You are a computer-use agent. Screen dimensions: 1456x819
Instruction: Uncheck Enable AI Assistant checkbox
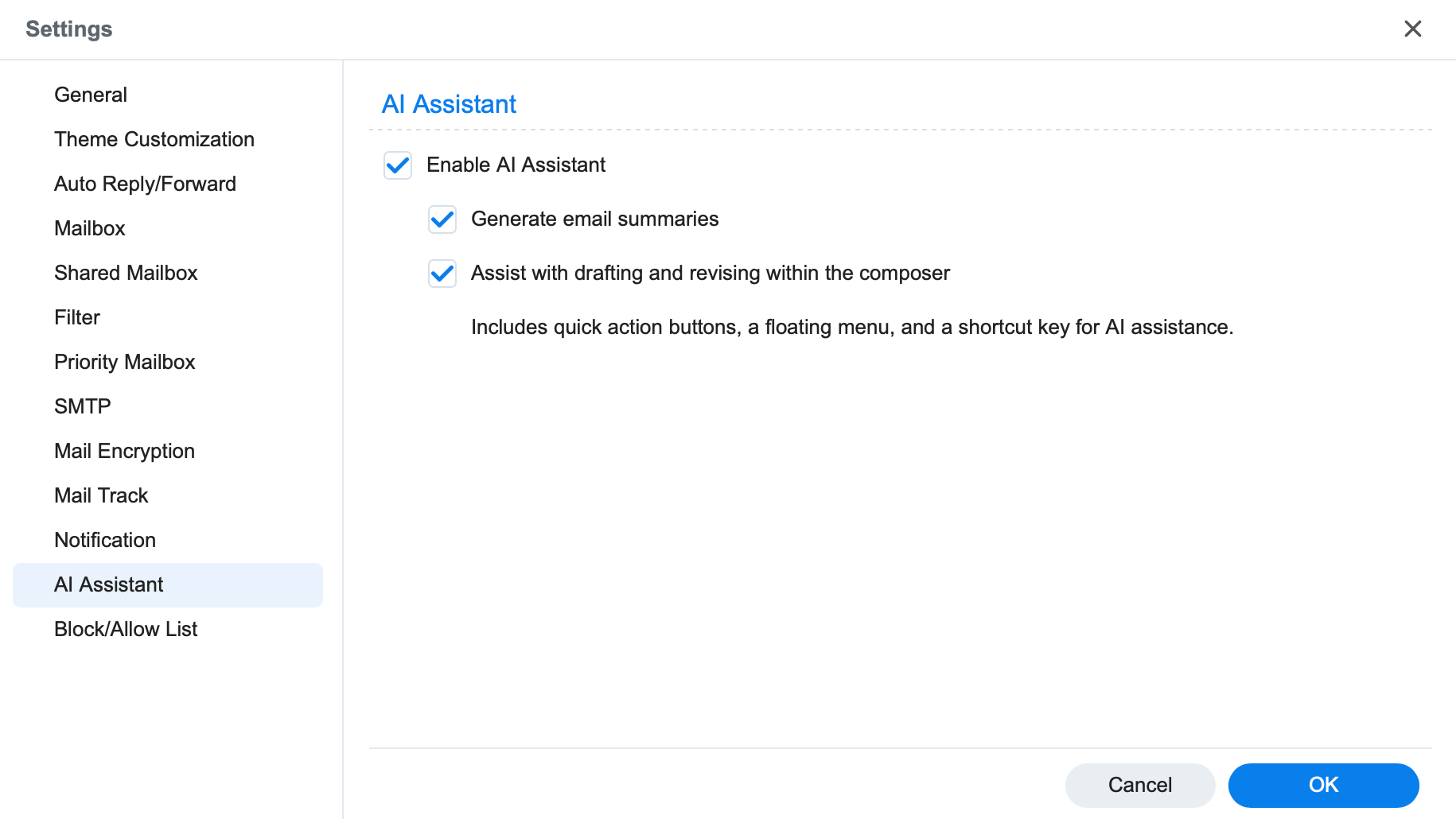398,165
